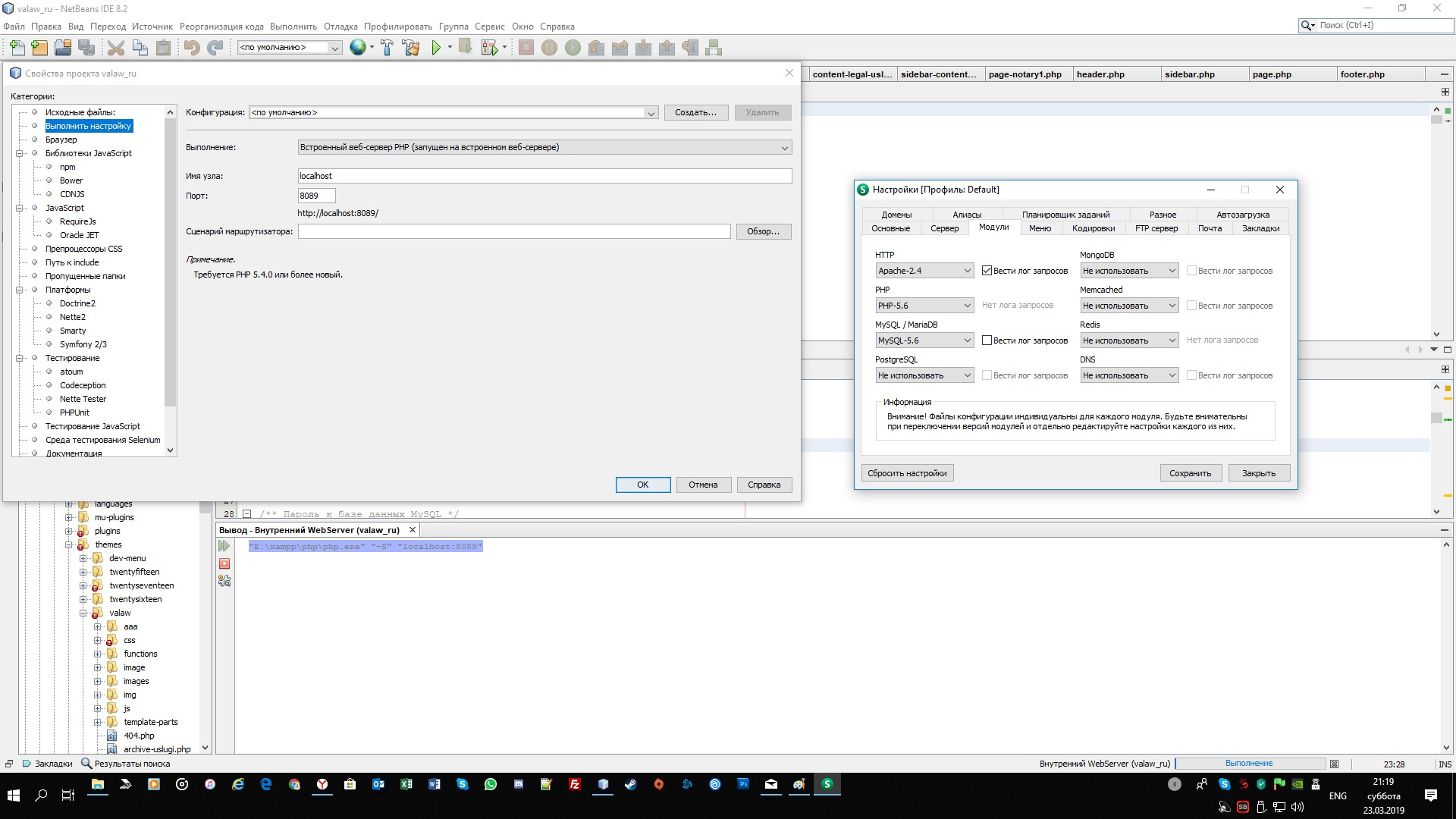Open the MySQL-5.6 version dropdown
The image size is (1456, 819).
[924, 340]
